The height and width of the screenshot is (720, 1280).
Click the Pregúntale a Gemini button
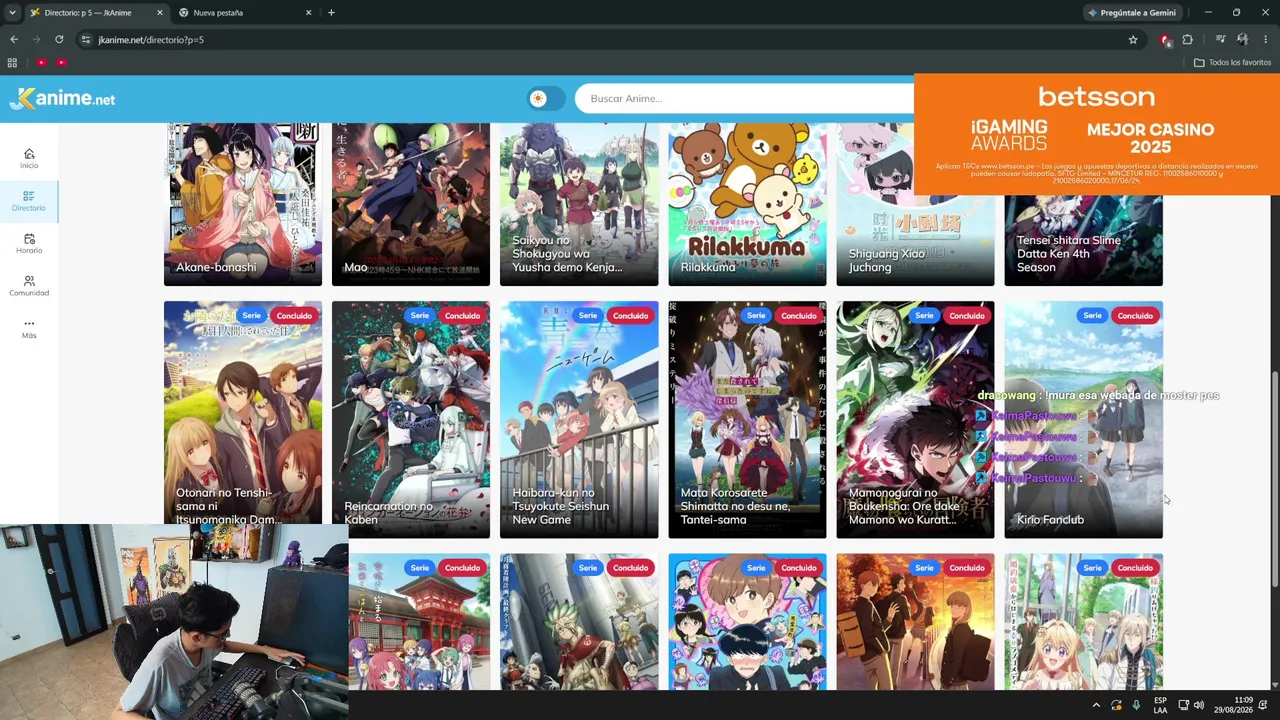(x=1131, y=12)
